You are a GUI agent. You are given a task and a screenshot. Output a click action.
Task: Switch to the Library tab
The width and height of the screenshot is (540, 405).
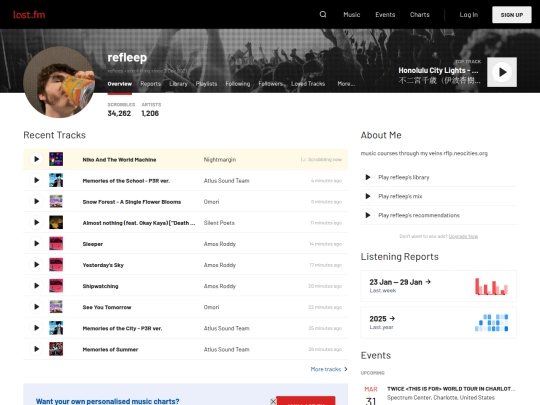(178, 84)
